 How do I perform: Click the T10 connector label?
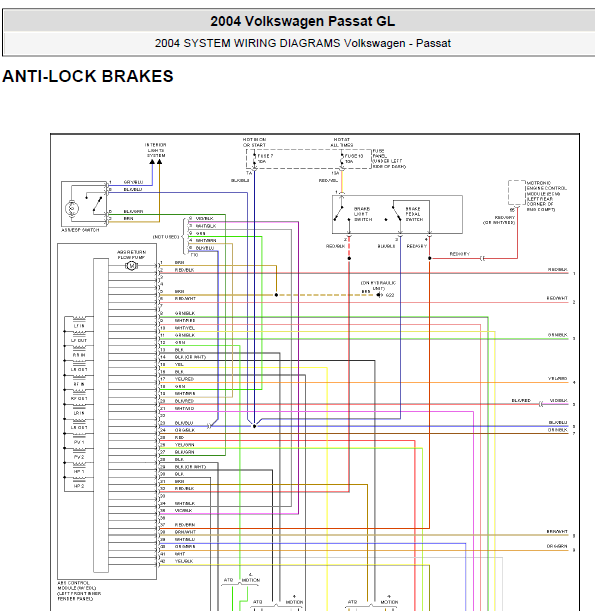tap(194, 255)
